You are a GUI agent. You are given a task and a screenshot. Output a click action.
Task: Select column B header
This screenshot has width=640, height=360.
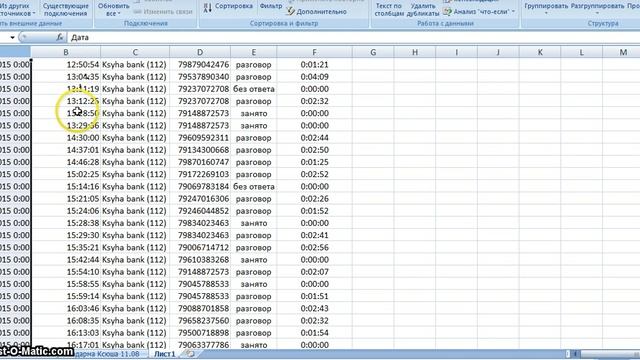(x=66, y=52)
